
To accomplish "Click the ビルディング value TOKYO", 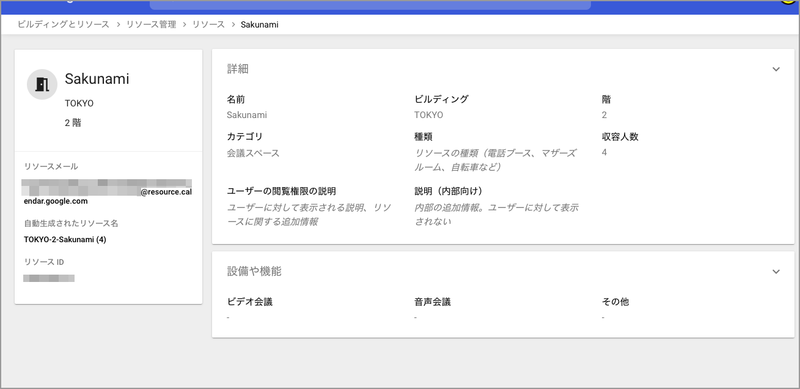I will 429,115.
